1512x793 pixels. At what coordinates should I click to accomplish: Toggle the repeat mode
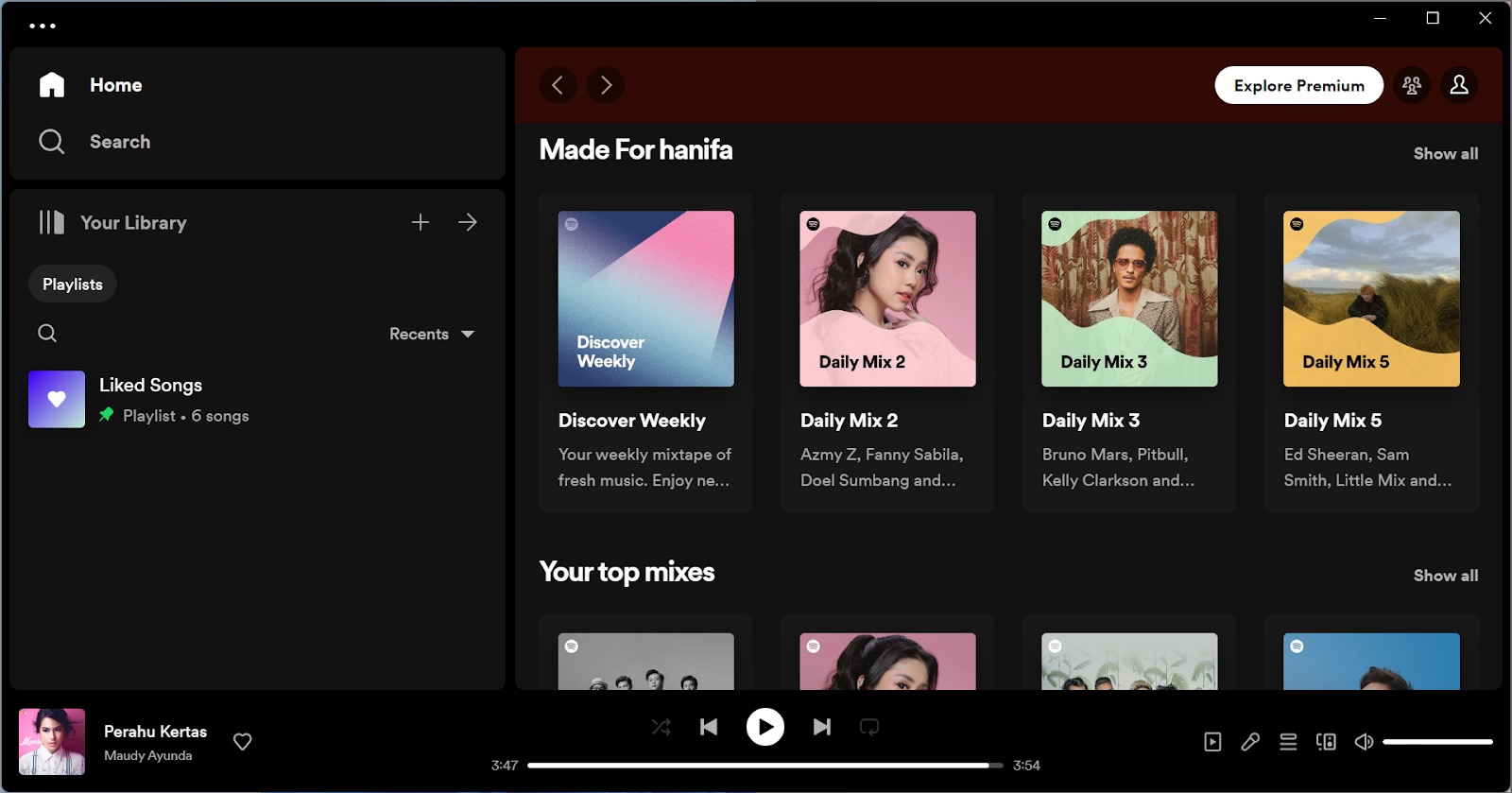pyautogui.click(x=869, y=727)
